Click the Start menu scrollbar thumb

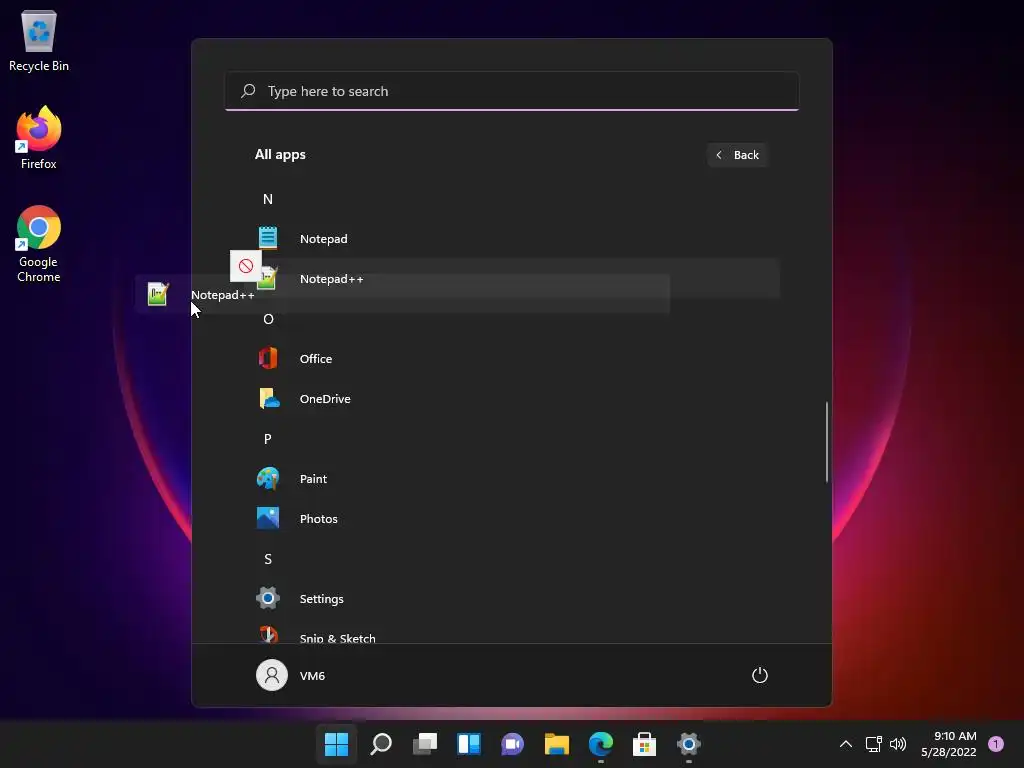point(827,442)
